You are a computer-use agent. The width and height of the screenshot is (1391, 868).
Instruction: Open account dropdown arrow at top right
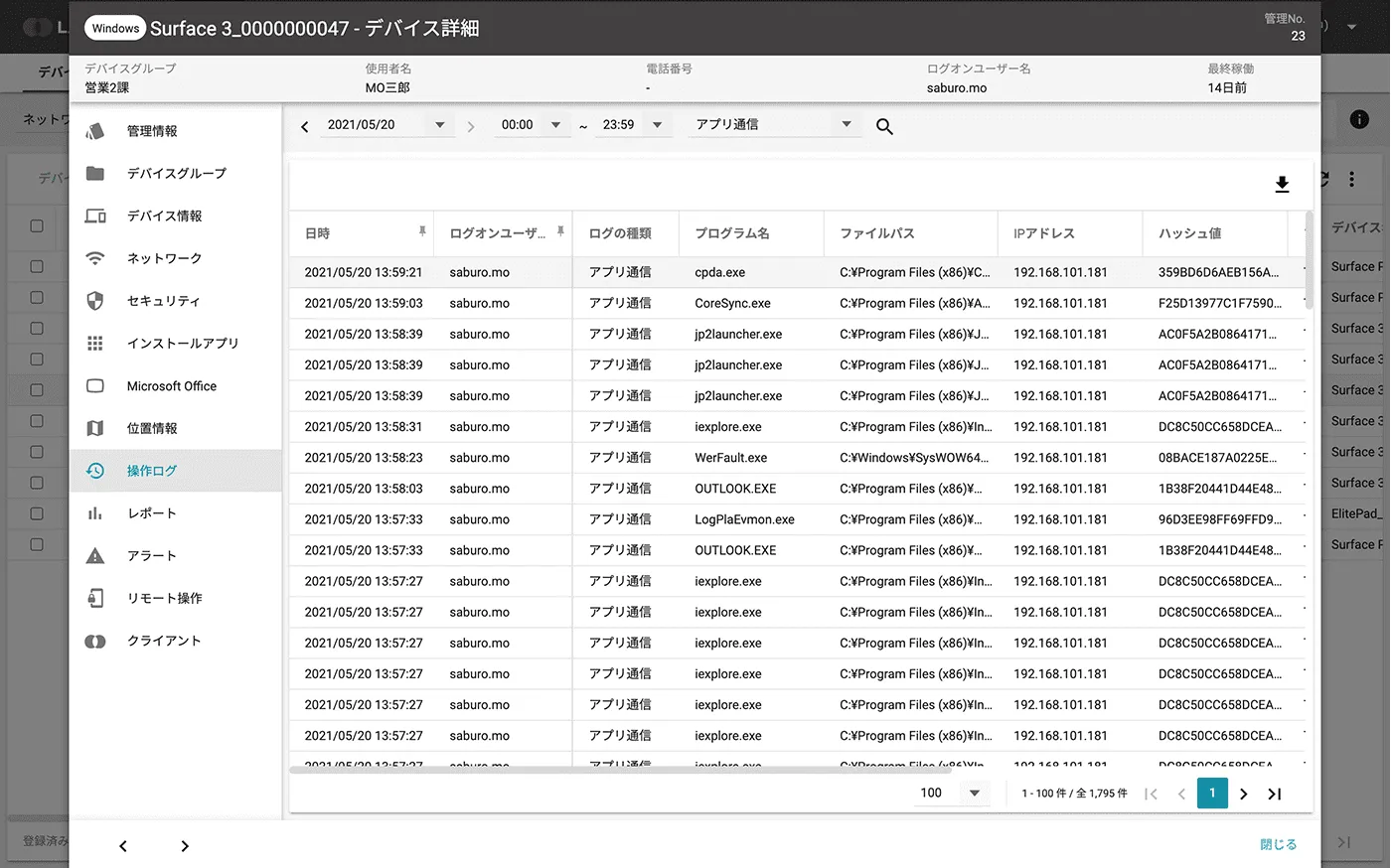tap(1351, 27)
